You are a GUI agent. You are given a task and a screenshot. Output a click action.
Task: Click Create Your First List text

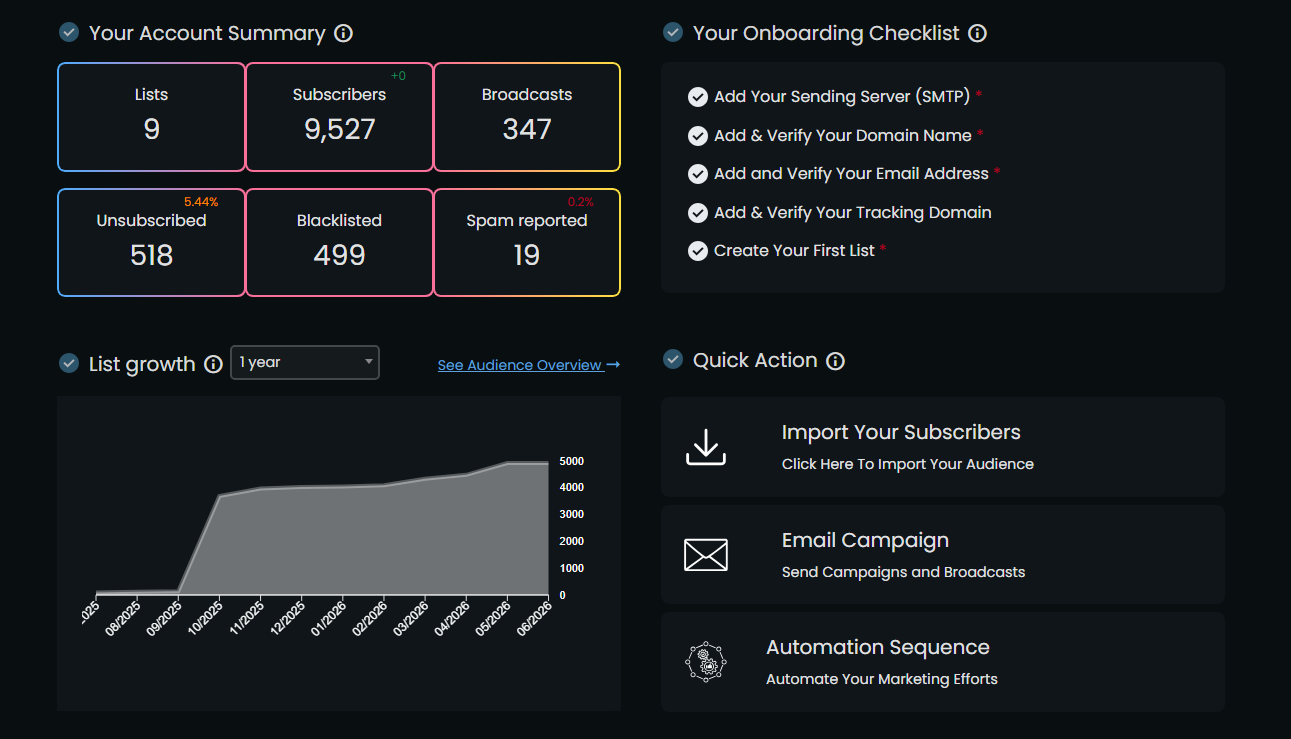click(794, 251)
